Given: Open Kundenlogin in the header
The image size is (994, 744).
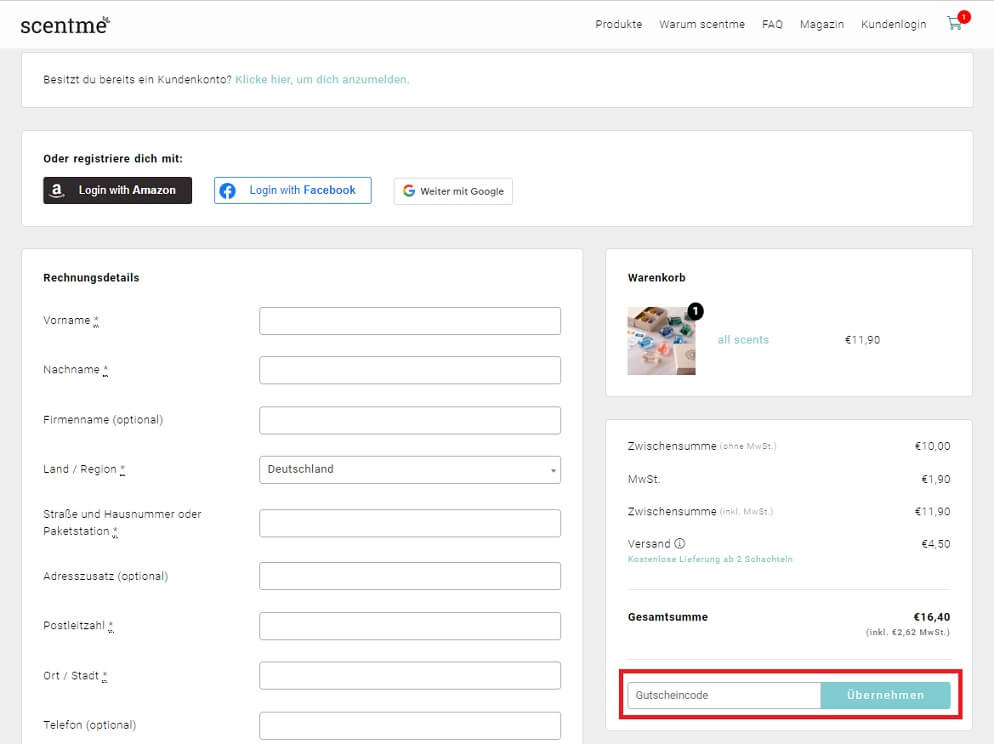Looking at the screenshot, I should pyautogui.click(x=893, y=24).
